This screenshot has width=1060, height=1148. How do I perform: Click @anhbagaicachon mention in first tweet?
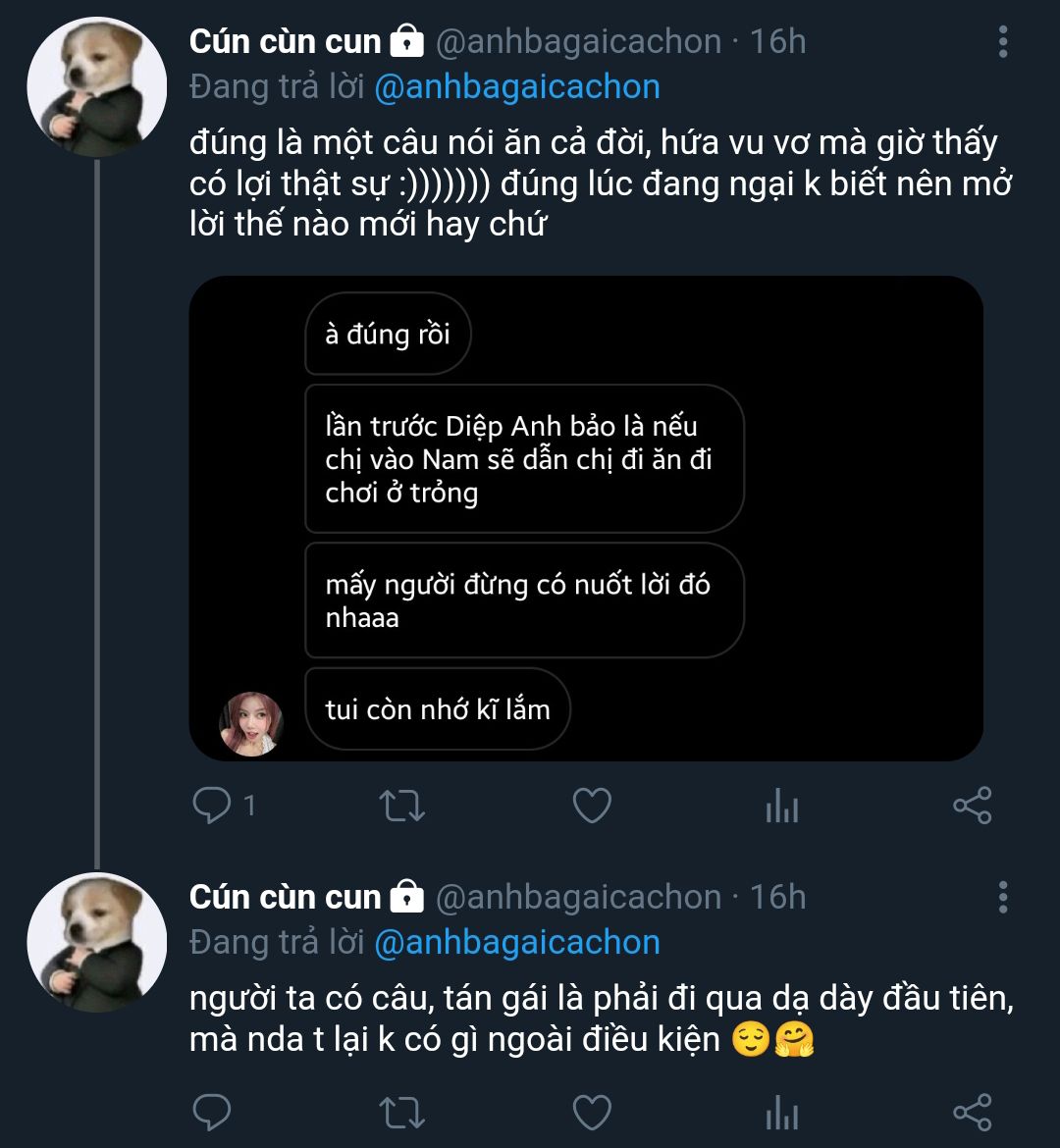tap(516, 87)
